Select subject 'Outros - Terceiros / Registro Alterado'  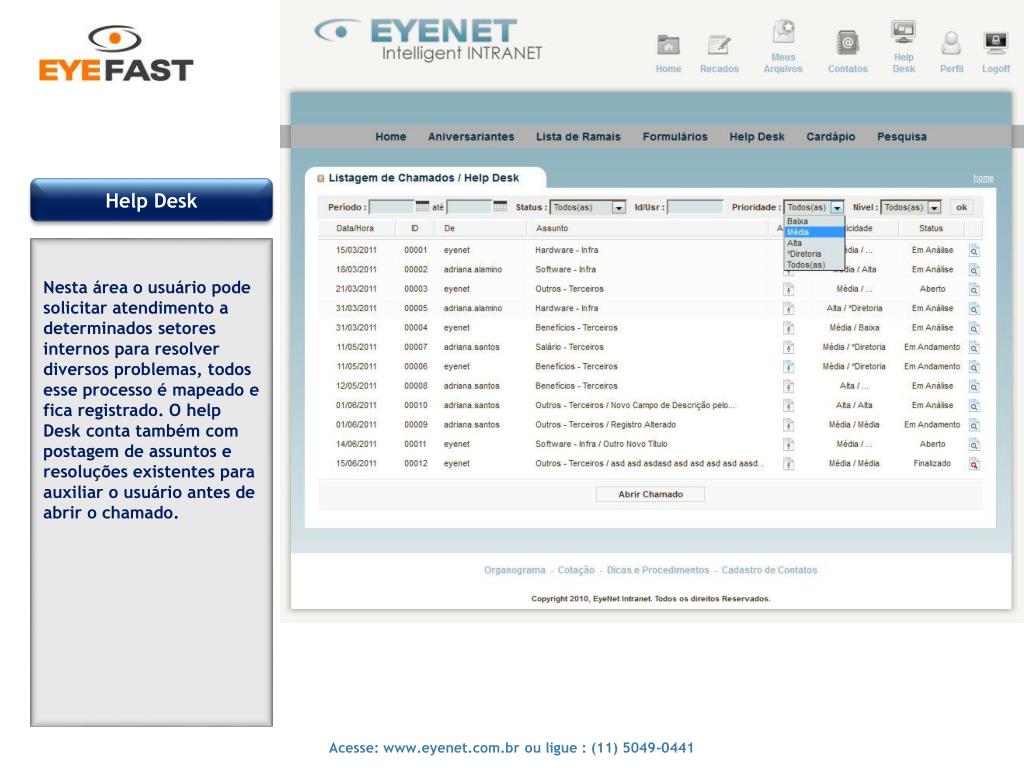(x=605, y=424)
